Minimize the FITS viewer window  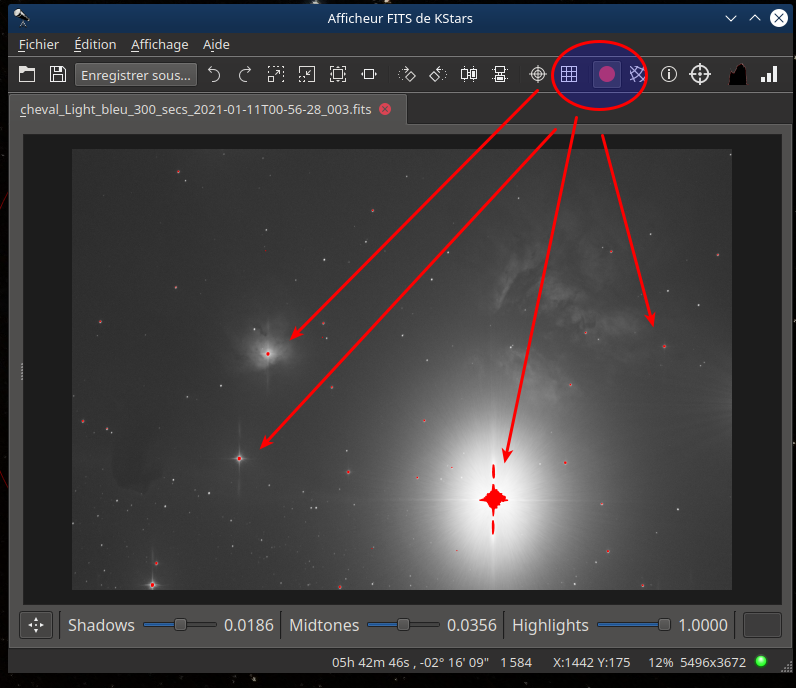pyautogui.click(x=731, y=18)
